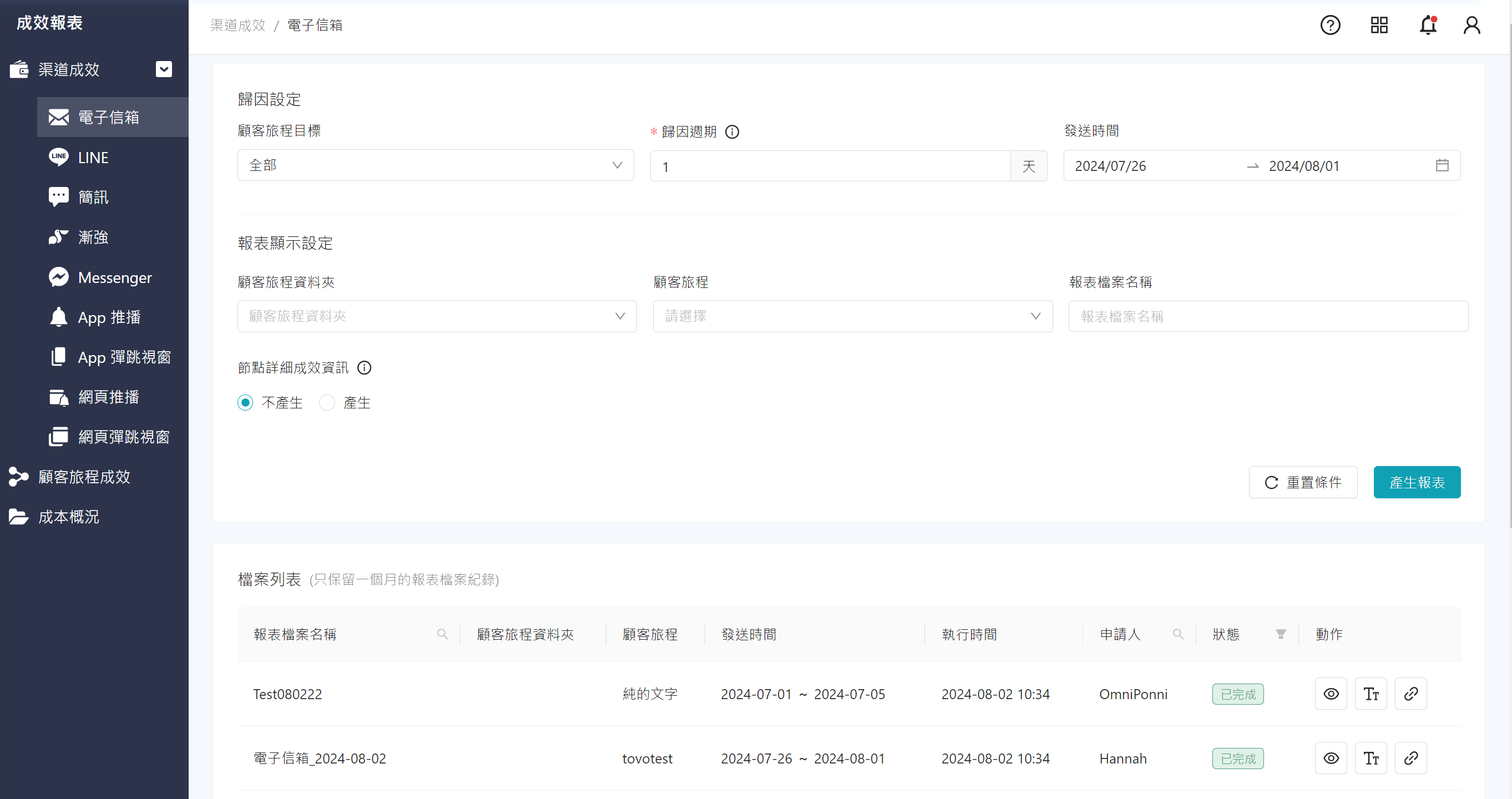Click the link icon on Test080222 row
This screenshot has height=799, width=1512.
click(1411, 694)
